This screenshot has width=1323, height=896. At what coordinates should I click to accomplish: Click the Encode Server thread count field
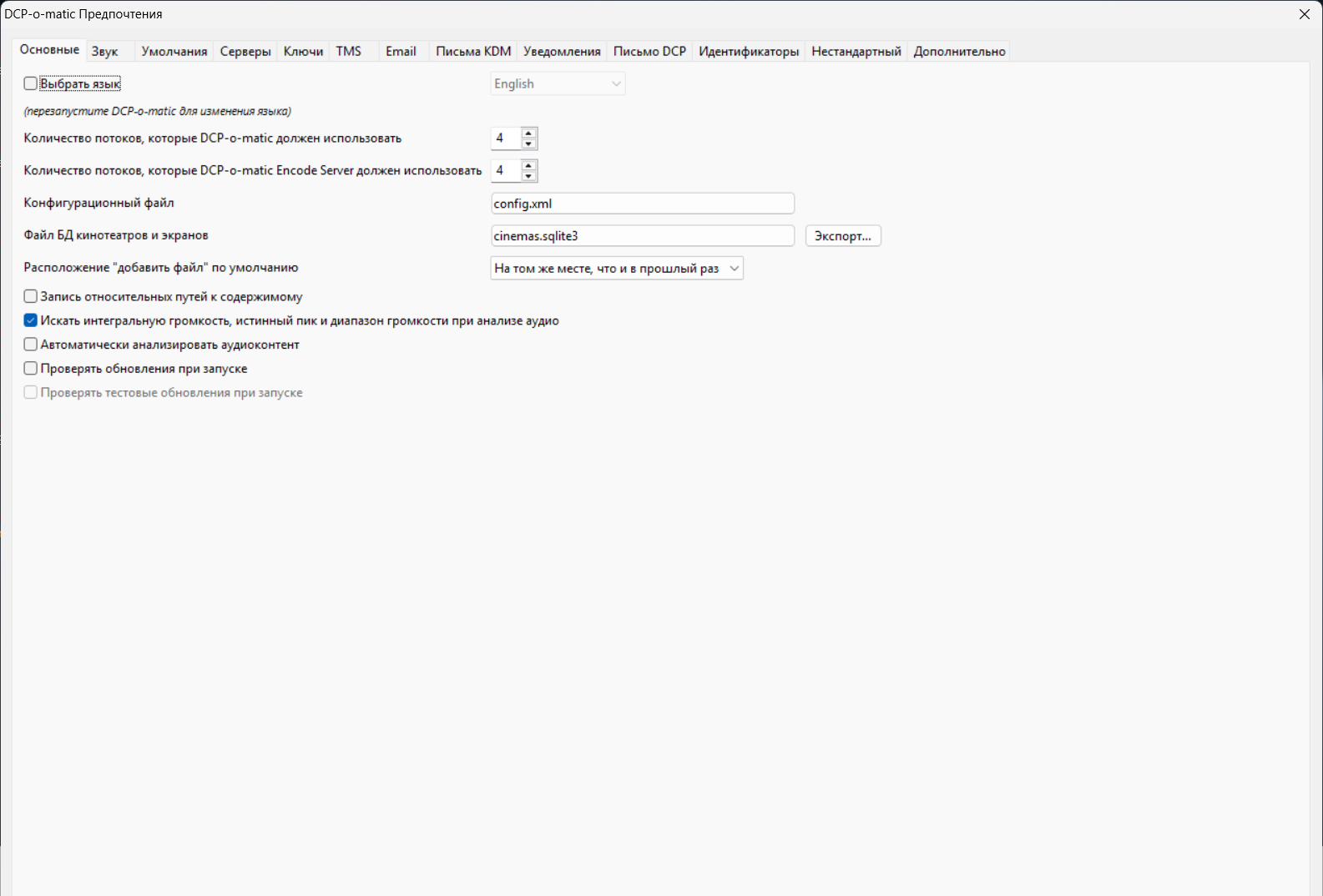point(506,171)
